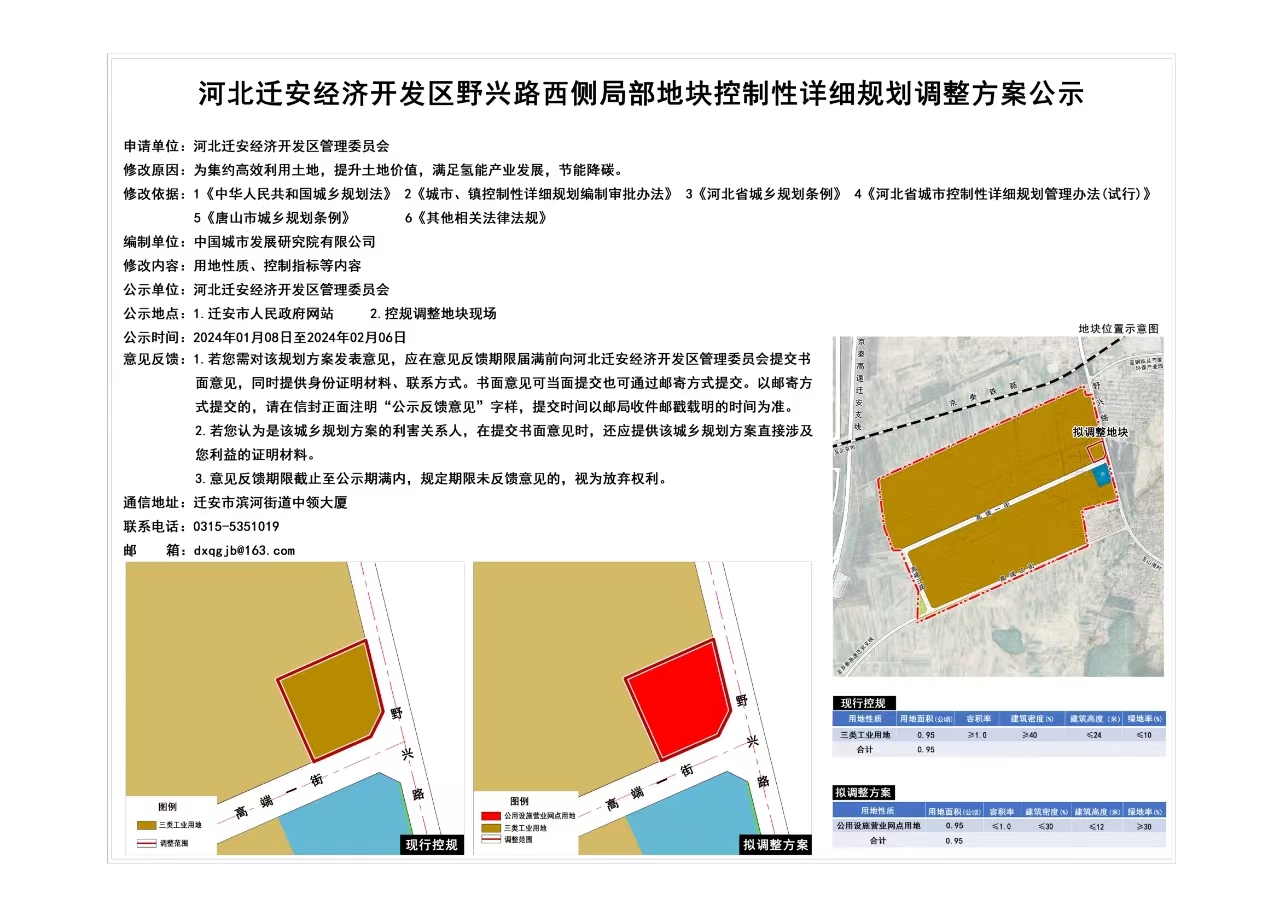The width and height of the screenshot is (1280, 905).
Task: Click 编制单位 中国城市发展研究院有限公司
Action: [x=249, y=241]
